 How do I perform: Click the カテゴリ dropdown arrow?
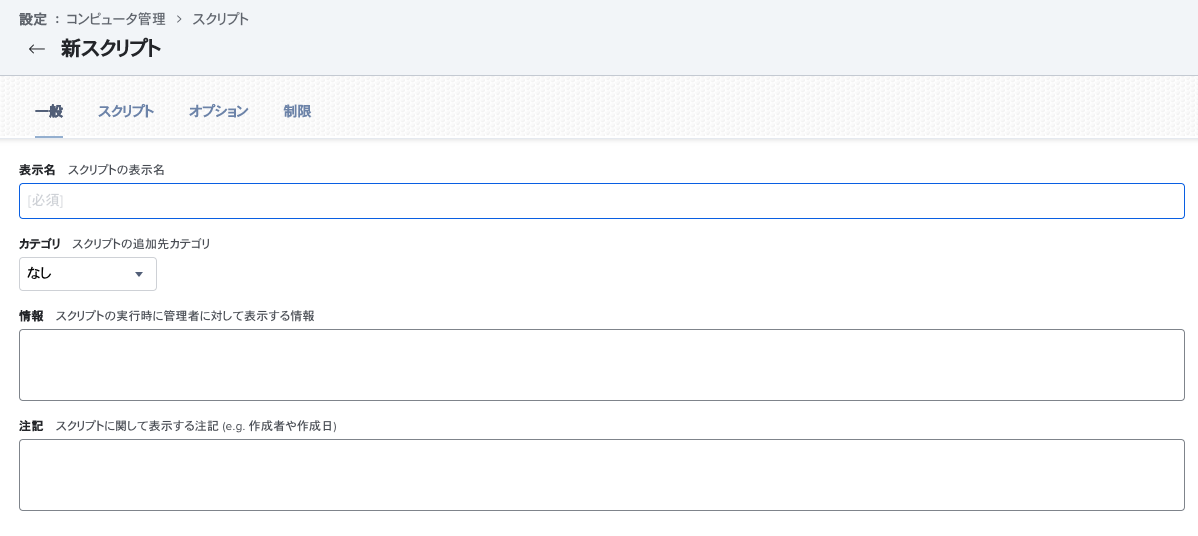coord(139,274)
